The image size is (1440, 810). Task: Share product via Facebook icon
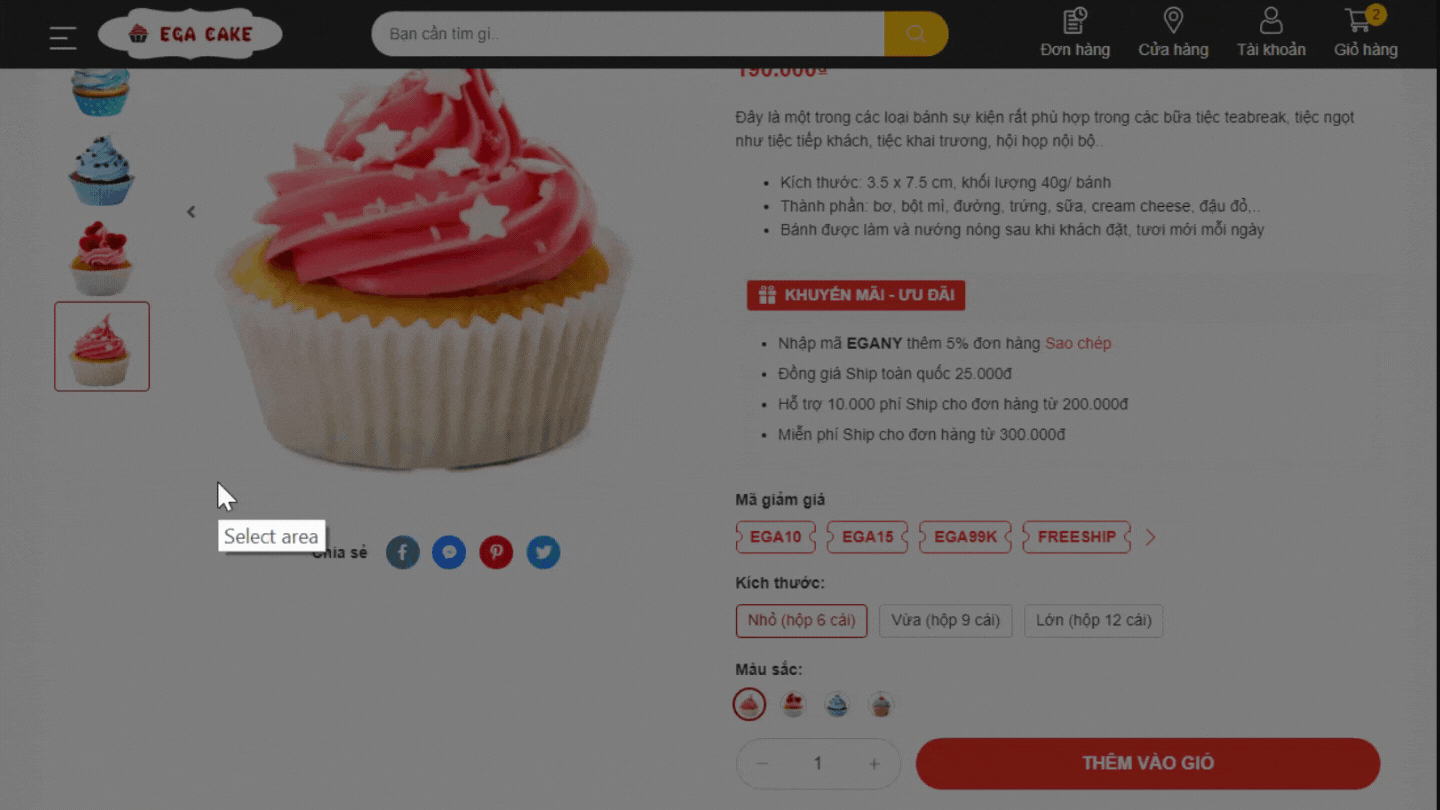403,552
